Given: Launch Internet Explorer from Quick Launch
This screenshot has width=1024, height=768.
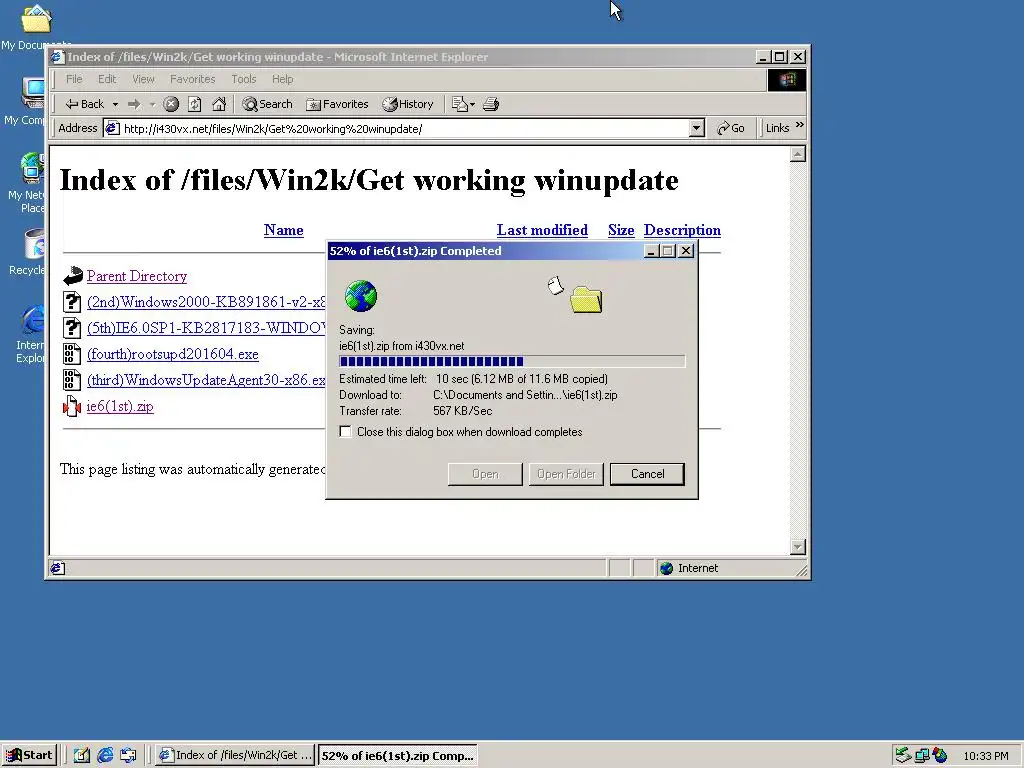Looking at the screenshot, I should click(x=105, y=756).
